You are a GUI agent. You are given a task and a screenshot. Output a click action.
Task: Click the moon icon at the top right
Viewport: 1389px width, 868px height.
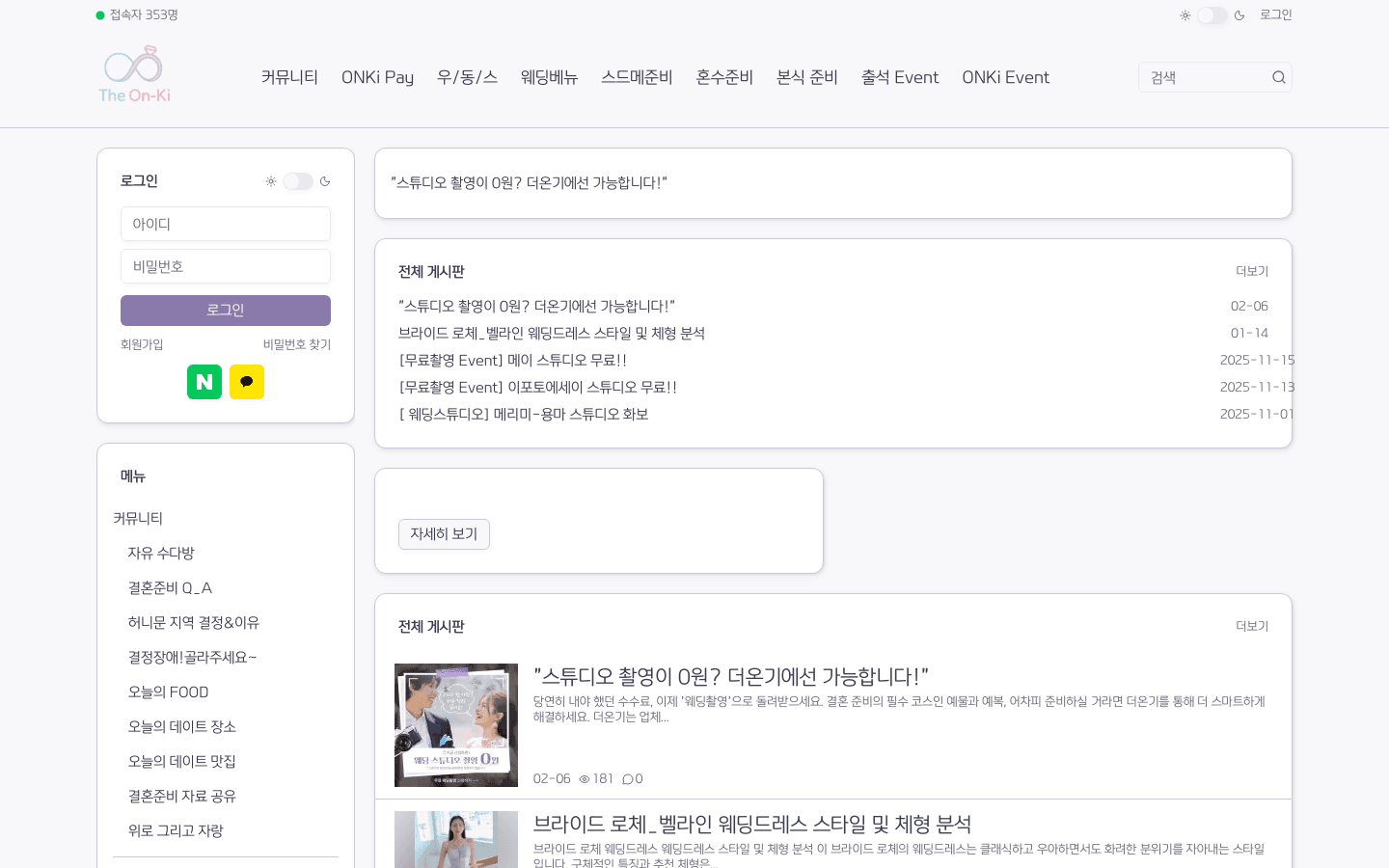pyautogui.click(x=1240, y=15)
